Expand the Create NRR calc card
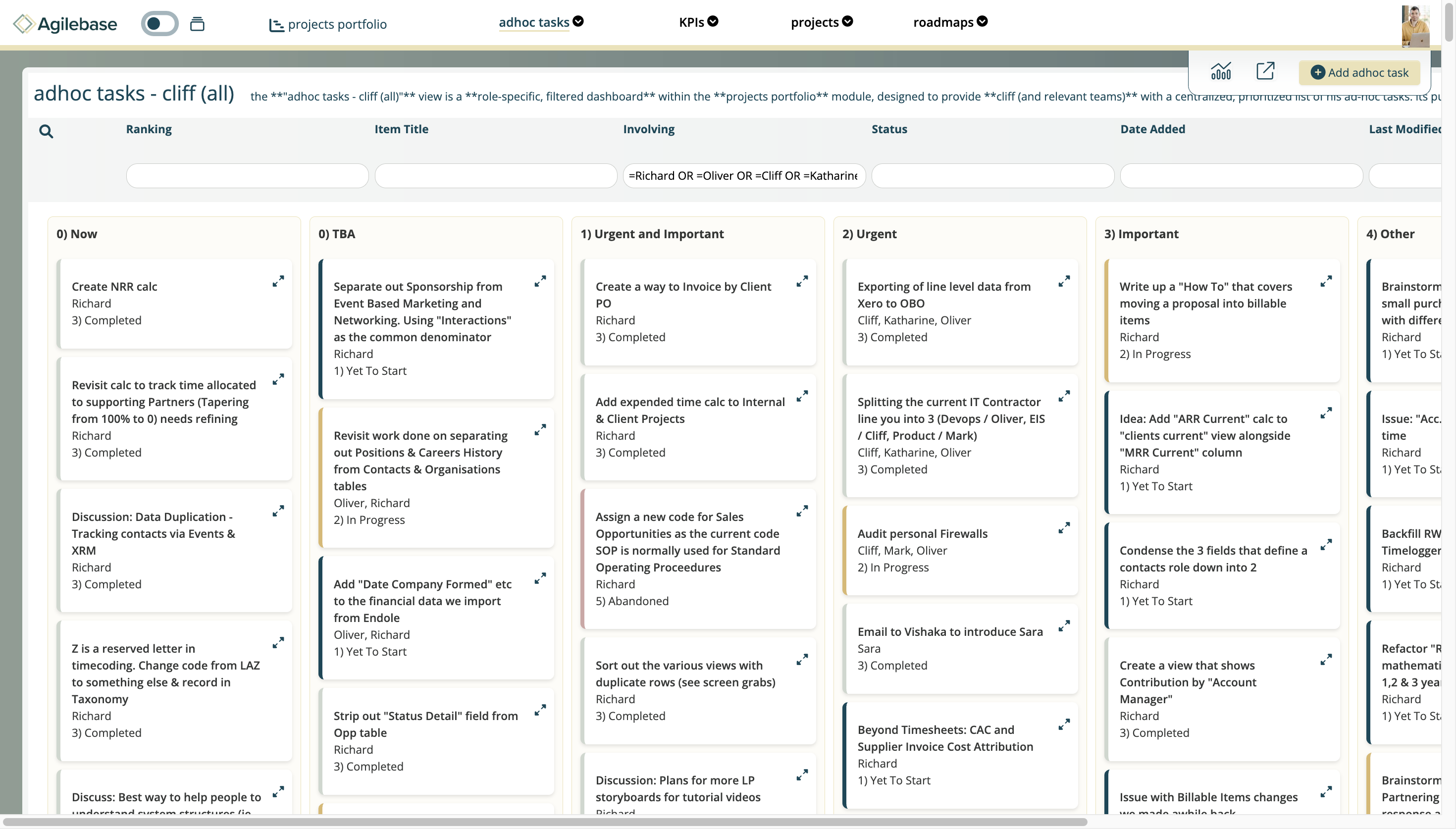Screen dimensions: 1456x829 278,281
